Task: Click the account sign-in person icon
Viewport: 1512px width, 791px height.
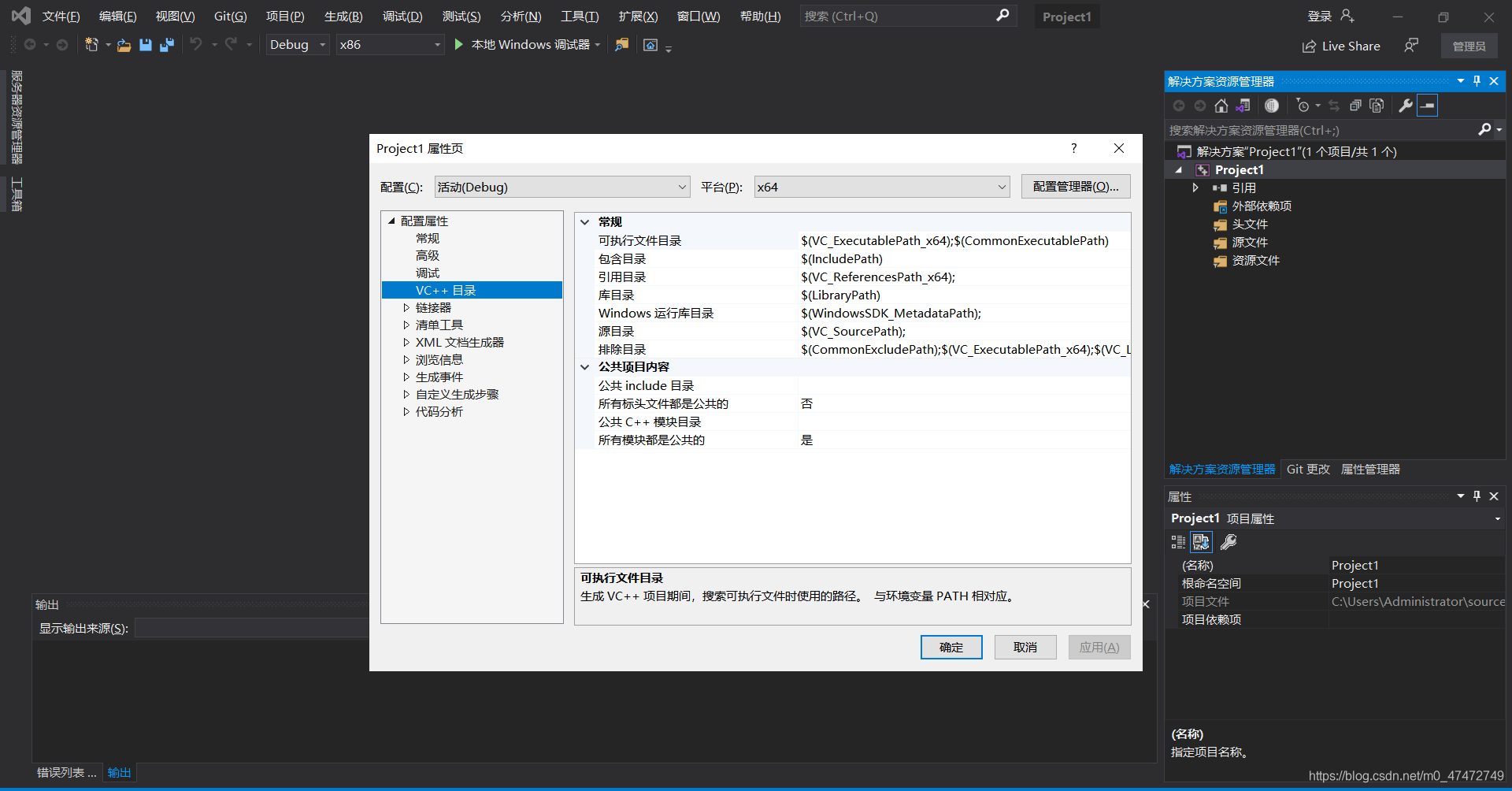Action: pos(1347,16)
